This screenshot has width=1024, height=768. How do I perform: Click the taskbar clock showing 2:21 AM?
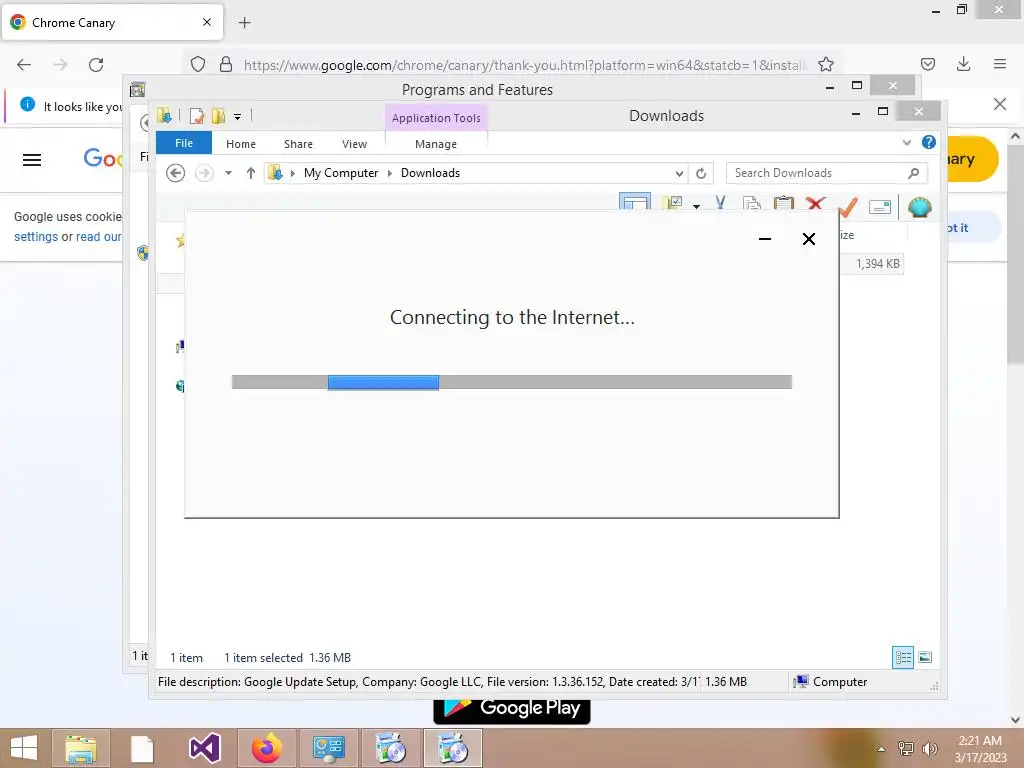click(980, 749)
